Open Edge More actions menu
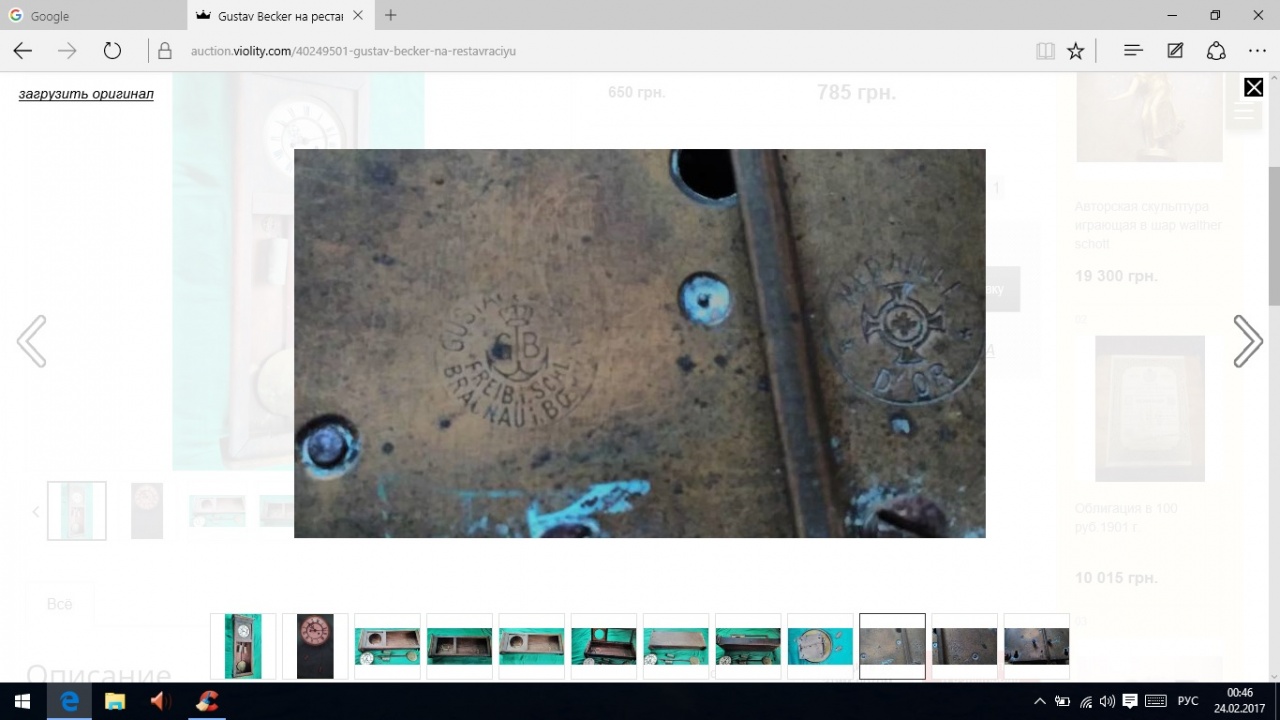The height and width of the screenshot is (720, 1280). click(x=1257, y=51)
